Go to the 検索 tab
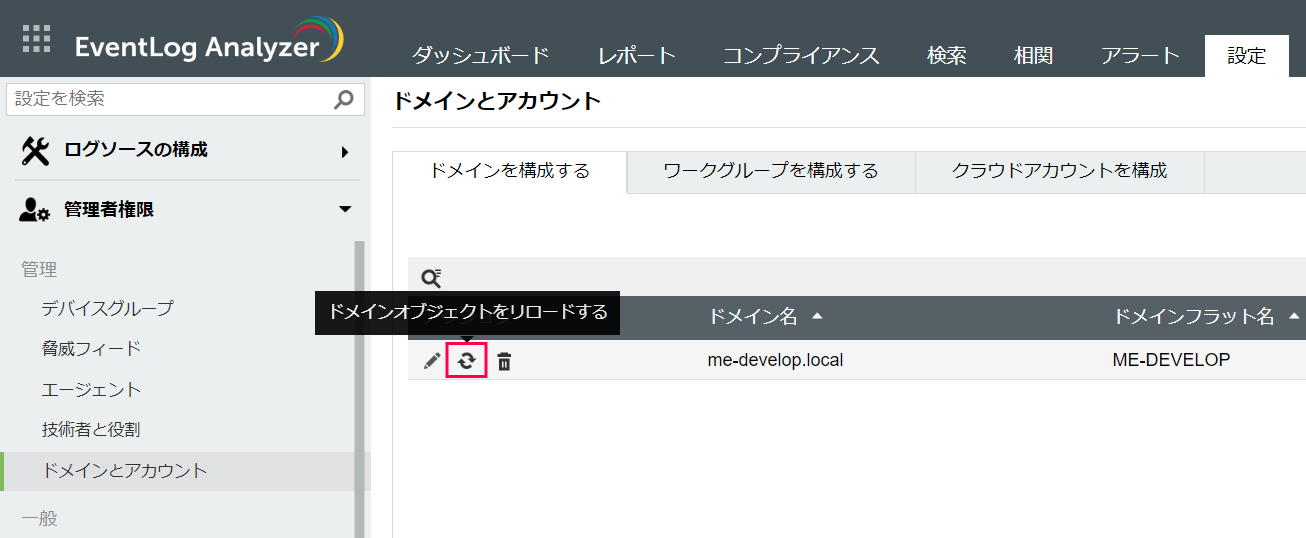1306x538 pixels. (x=946, y=56)
